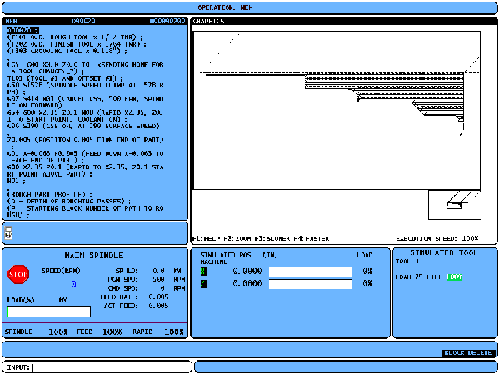Click the small pendant icon below the program

[8, 233]
